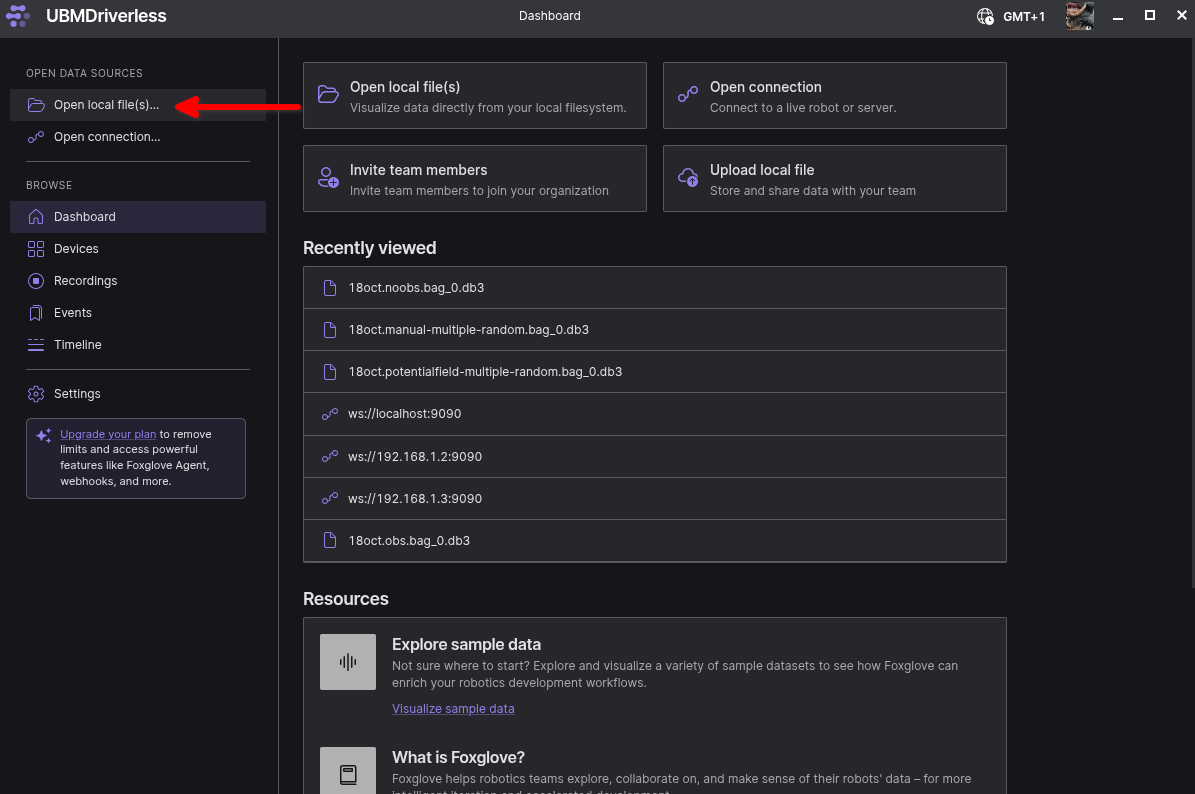Open the large Open connection card
The image size is (1195, 794).
(x=834, y=96)
